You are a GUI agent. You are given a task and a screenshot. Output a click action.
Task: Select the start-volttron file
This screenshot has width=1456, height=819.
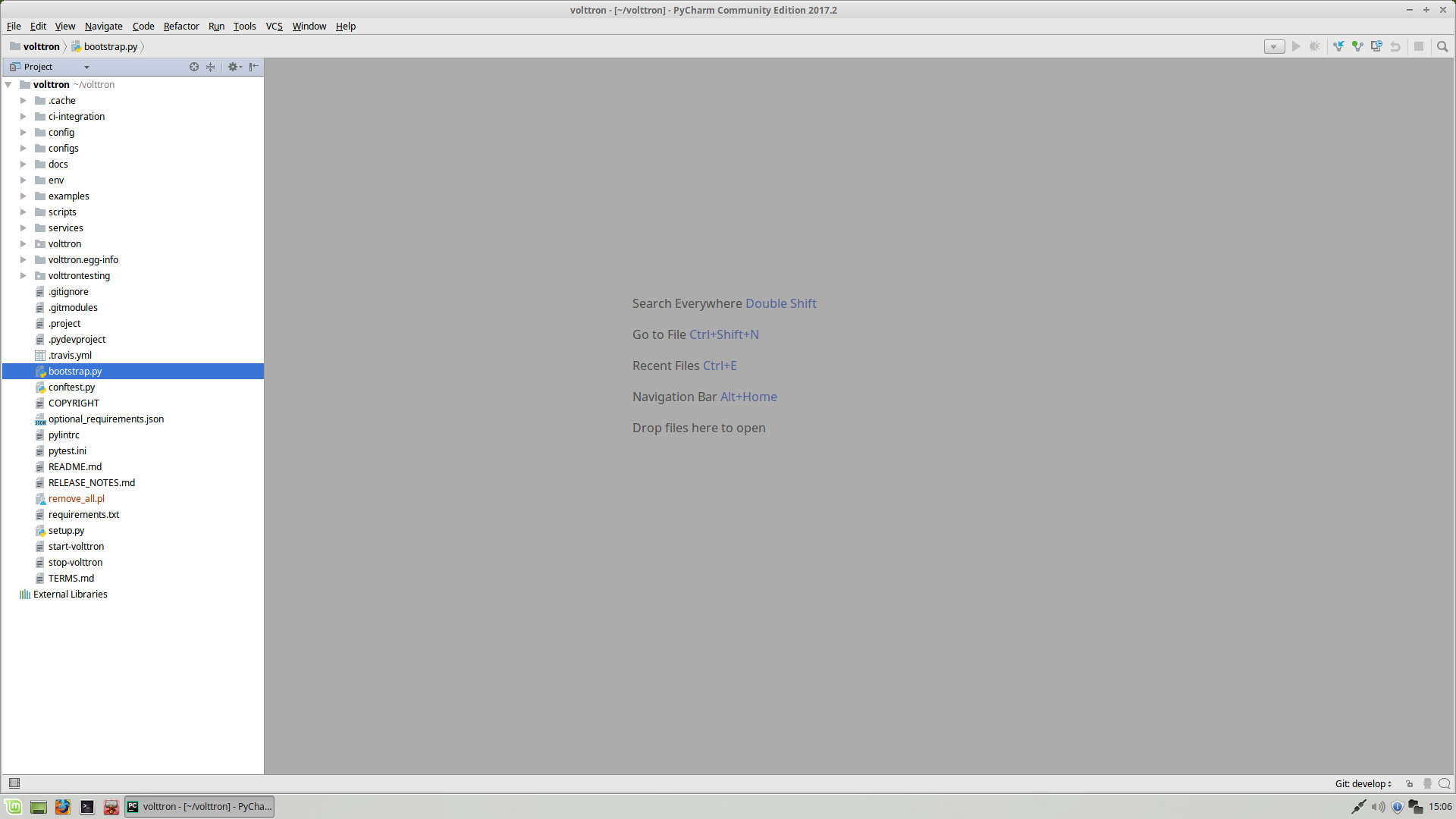76,547
